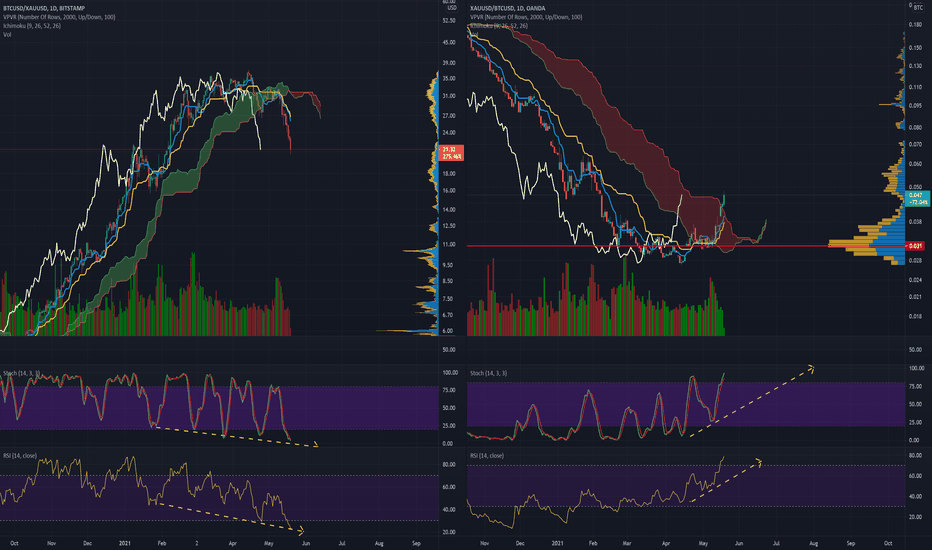Click the 12.50 price scale value
Viewport: 932px width, 550px height.
coord(449,226)
